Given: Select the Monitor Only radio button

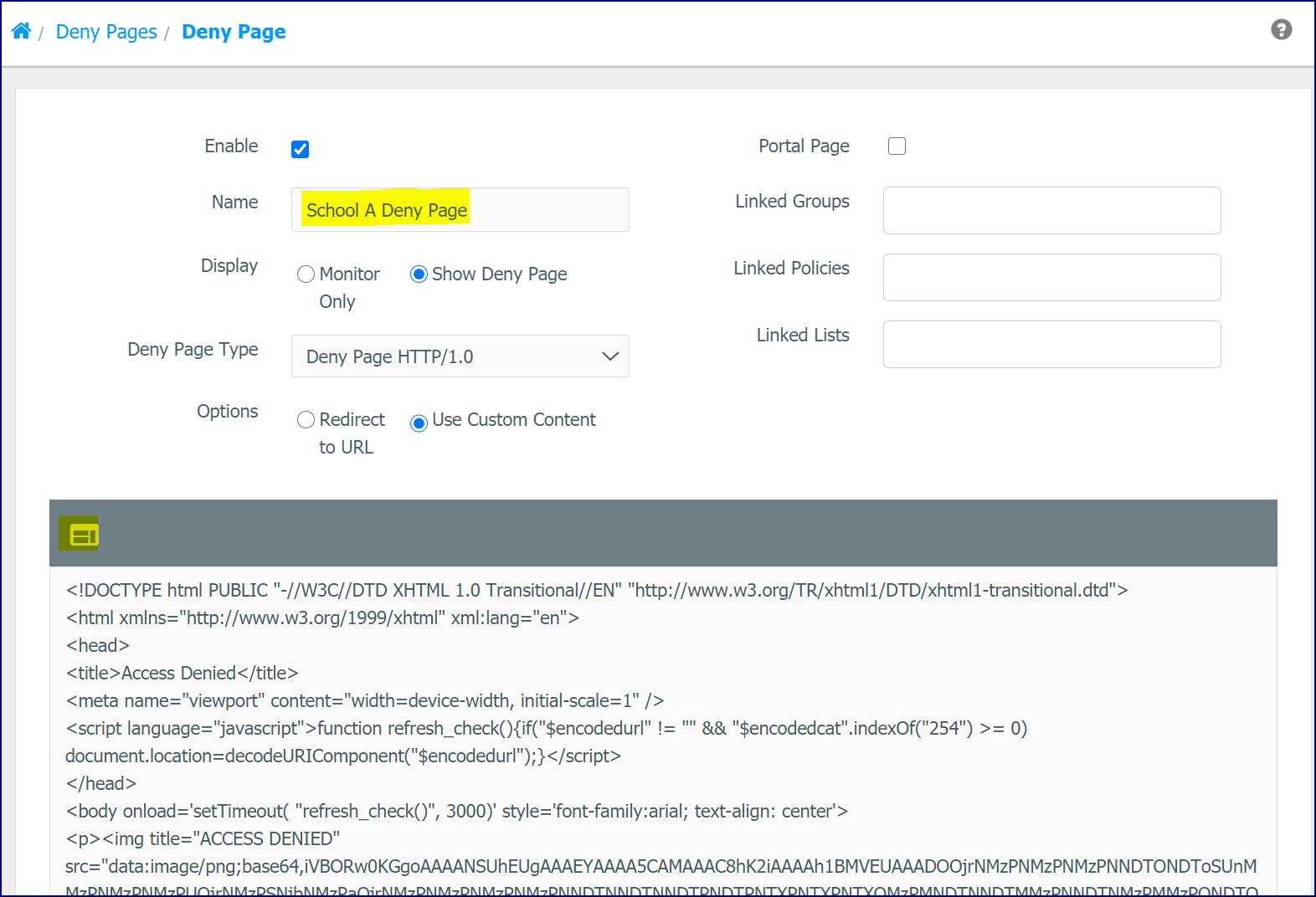Looking at the screenshot, I should coord(306,274).
